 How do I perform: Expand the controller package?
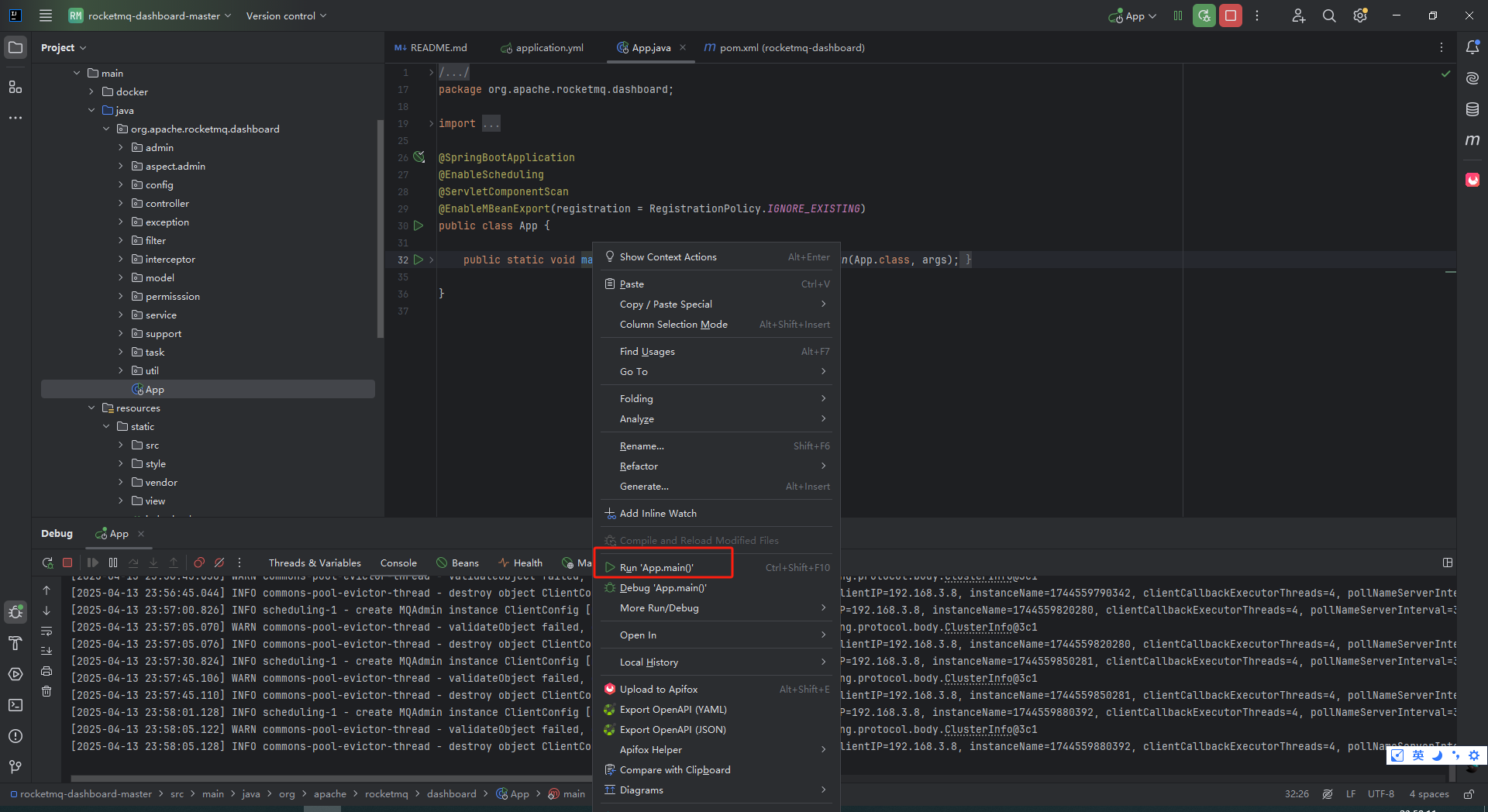pos(121,203)
